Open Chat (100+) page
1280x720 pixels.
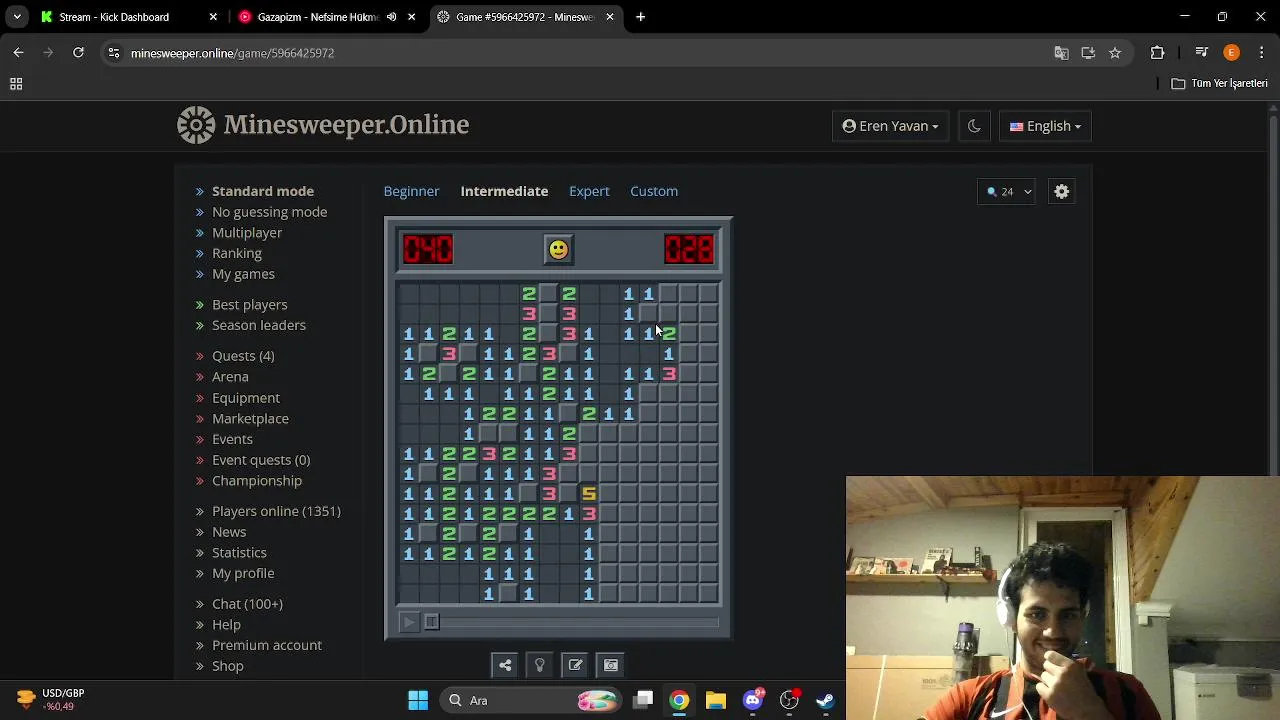point(247,604)
